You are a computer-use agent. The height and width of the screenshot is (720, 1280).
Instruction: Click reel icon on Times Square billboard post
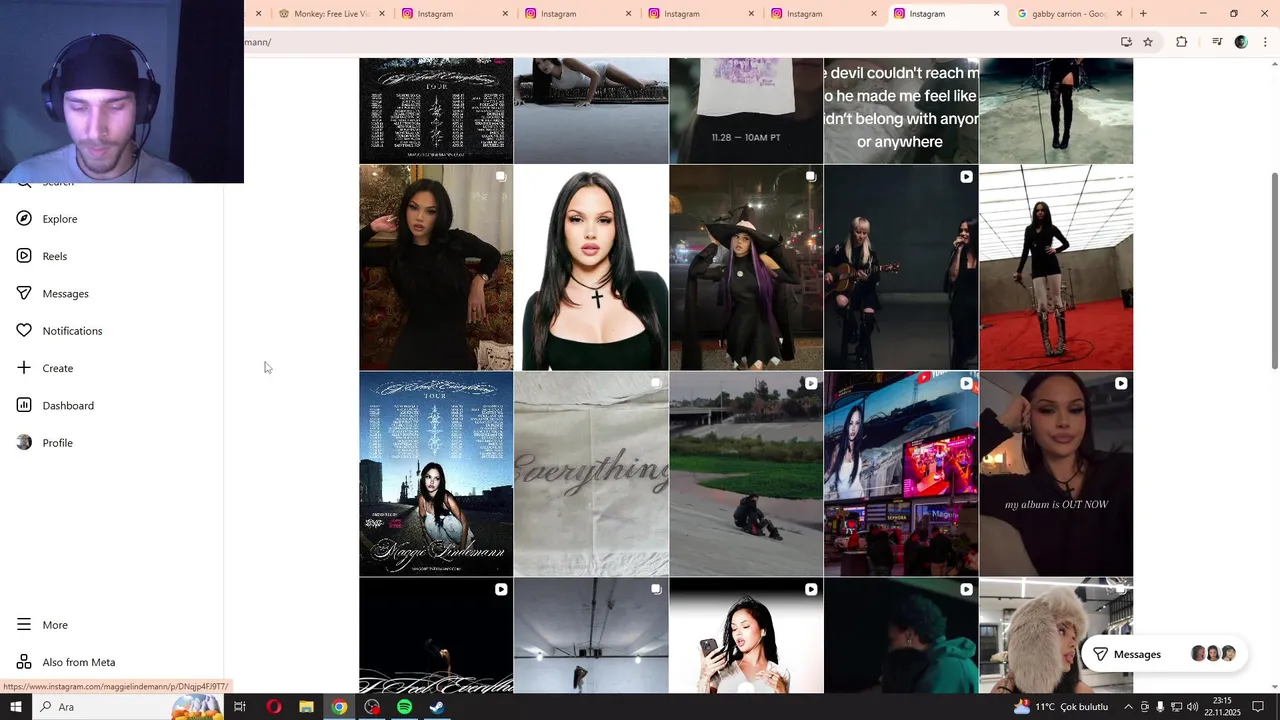pos(966,383)
